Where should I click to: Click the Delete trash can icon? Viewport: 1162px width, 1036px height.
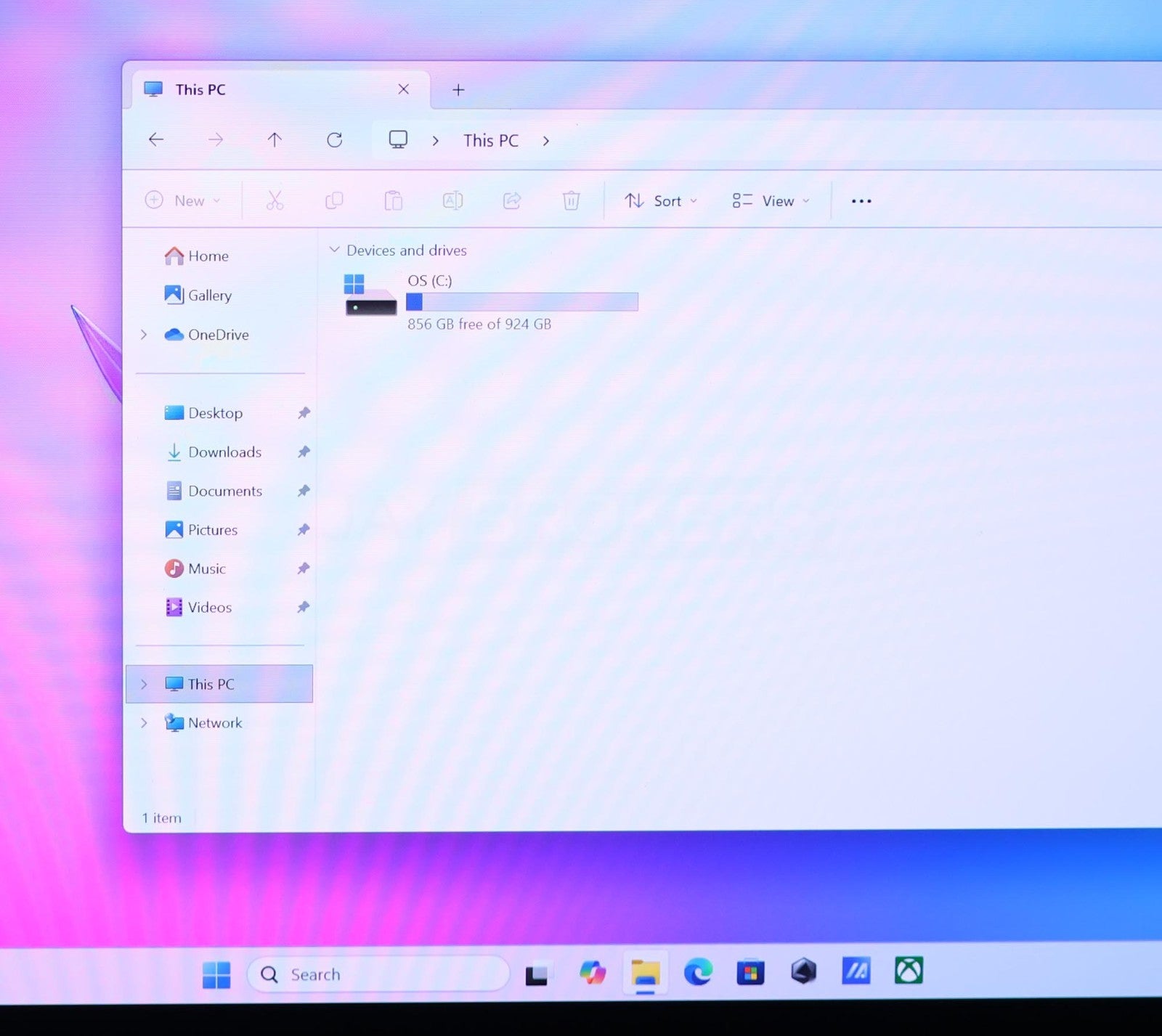coord(571,201)
